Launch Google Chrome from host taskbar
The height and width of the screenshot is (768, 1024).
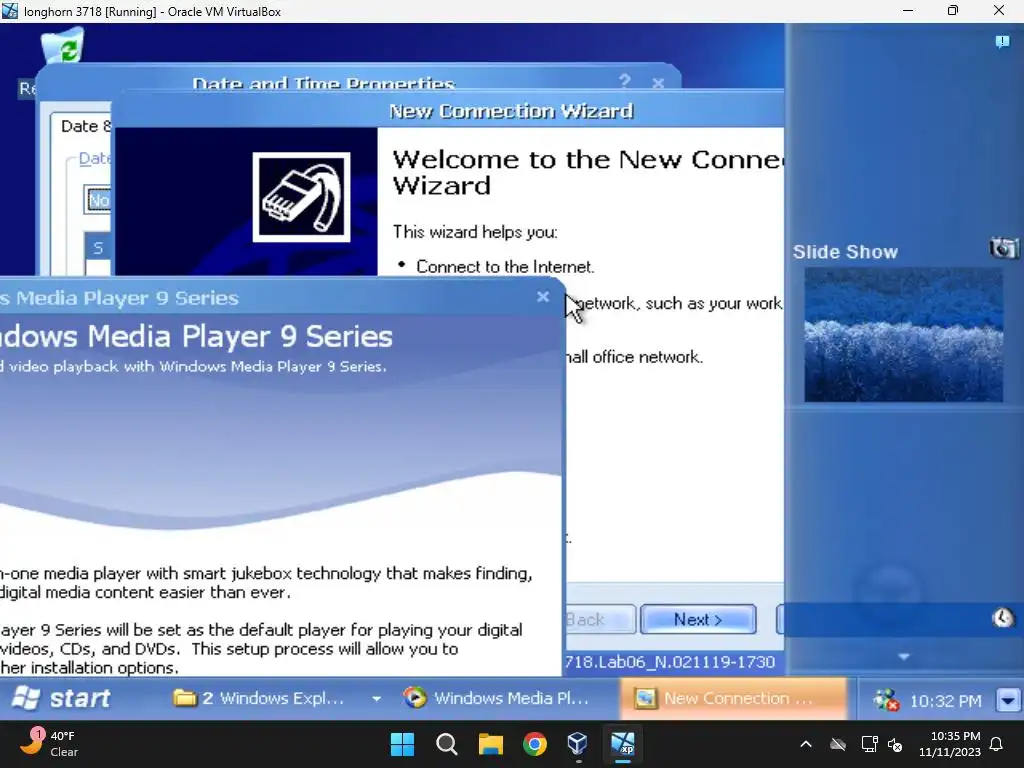[x=534, y=744]
